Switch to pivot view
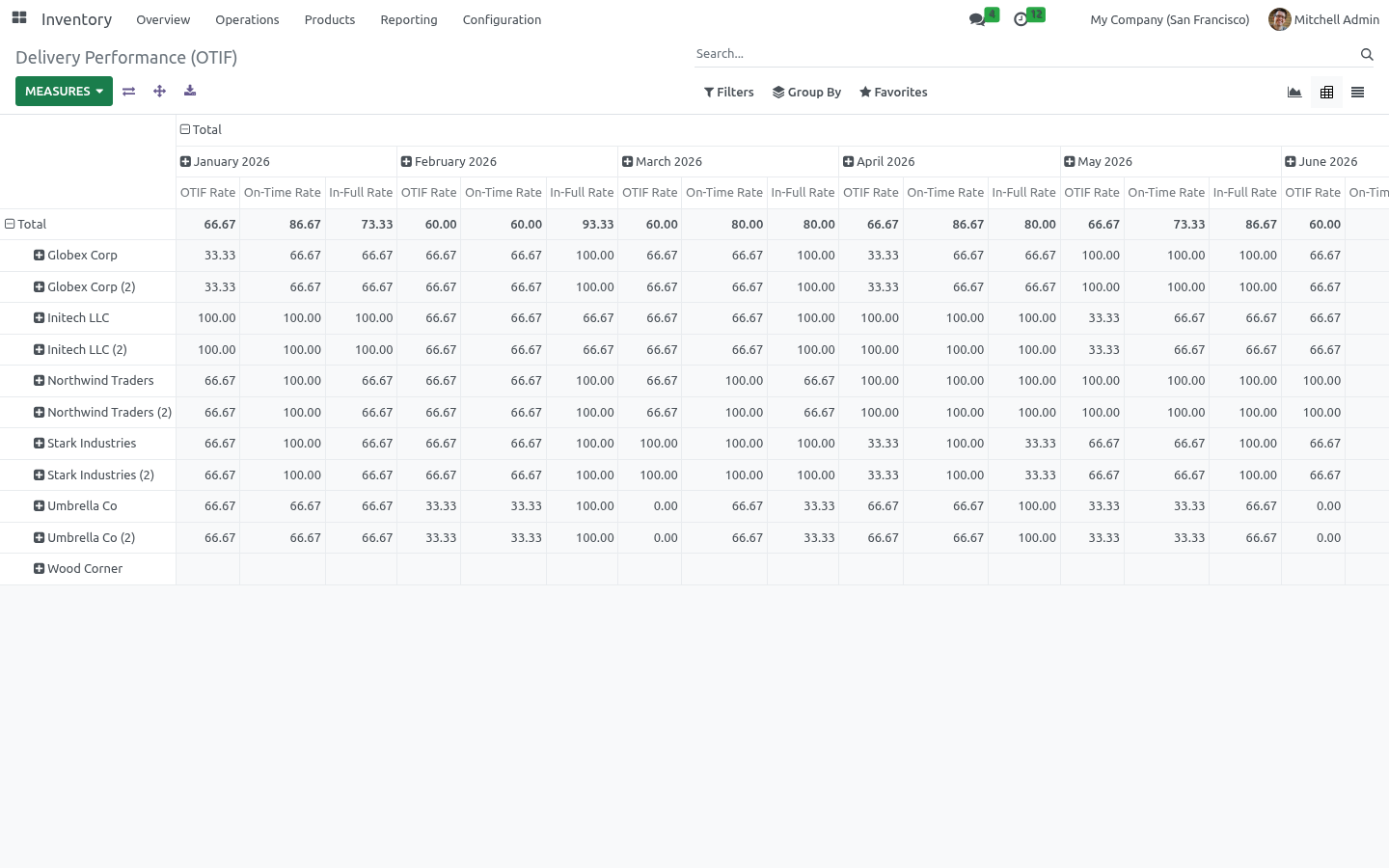This screenshot has width=1389, height=868. pyautogui.click(x=1326, y=93)
